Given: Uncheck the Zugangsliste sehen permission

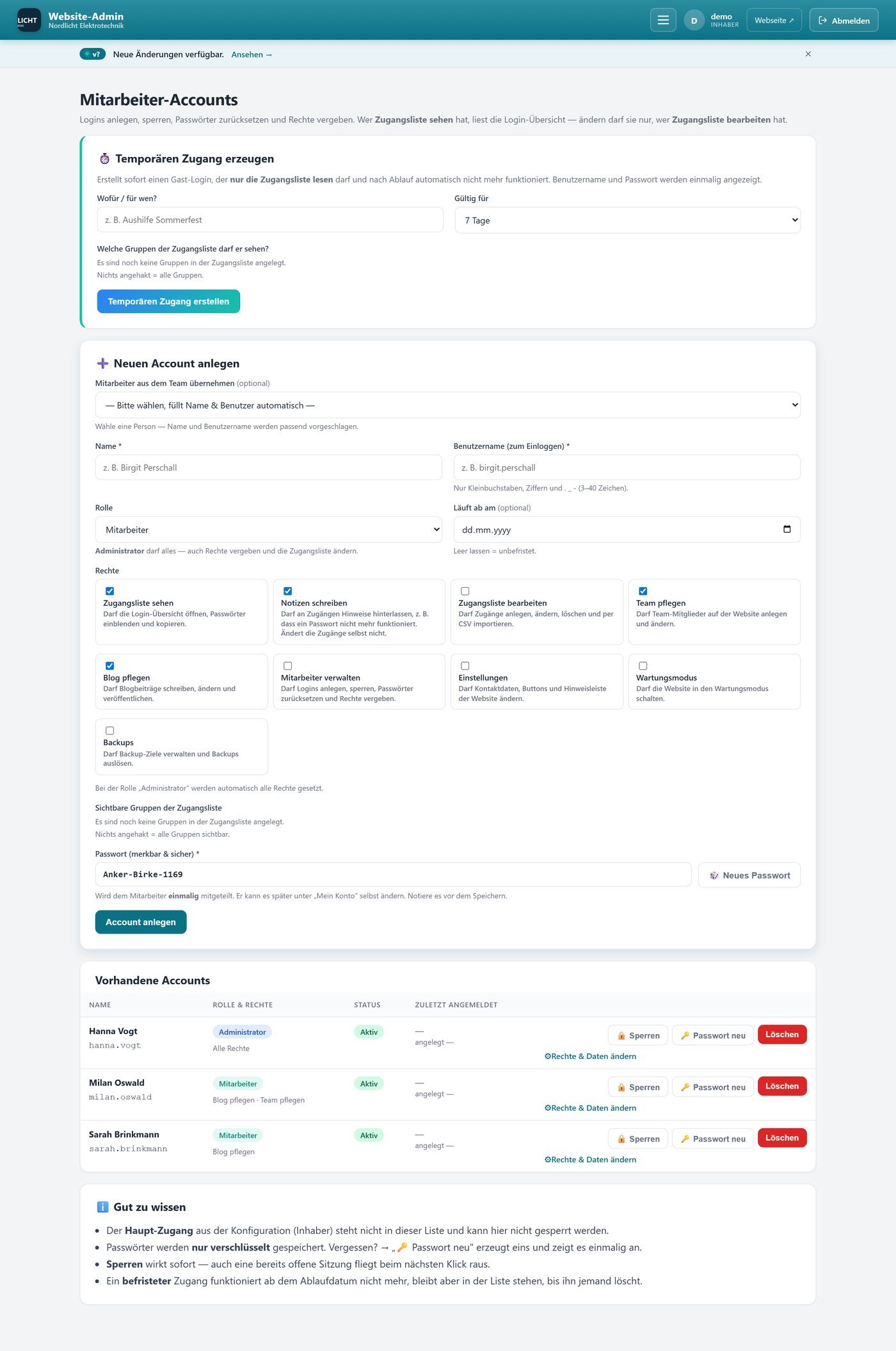Looking at the screenshot, I should click(110, 591).
